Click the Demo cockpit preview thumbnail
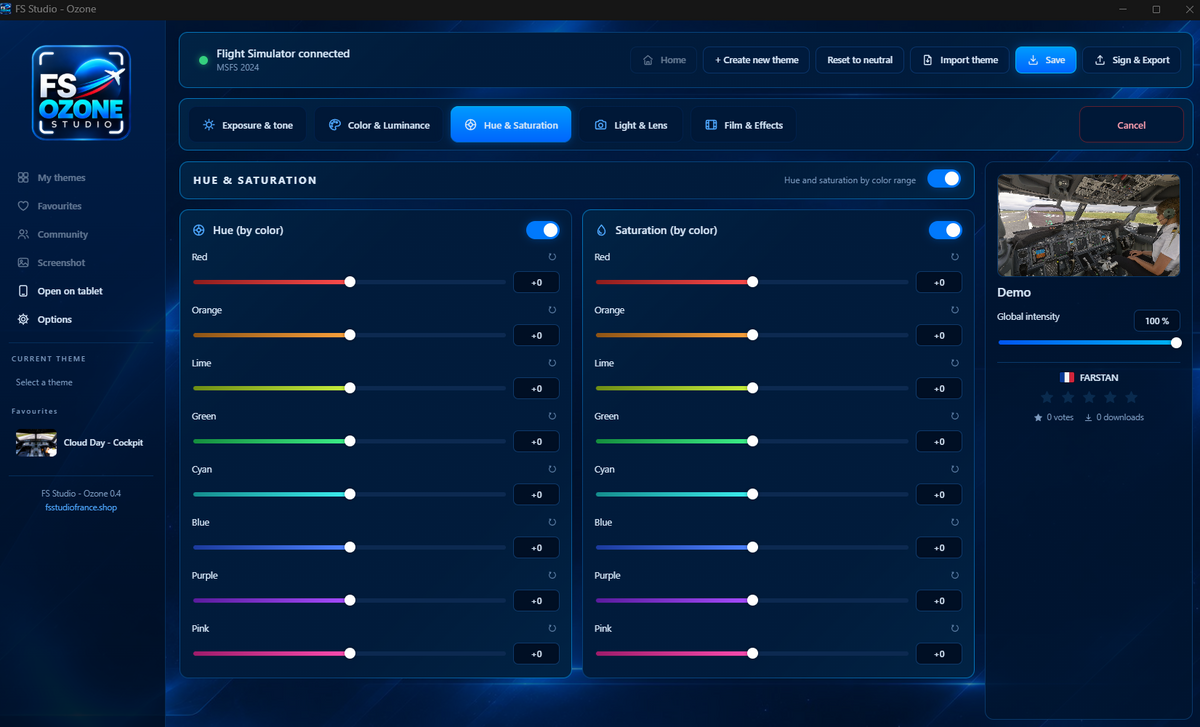 (x=1089, y=225)
